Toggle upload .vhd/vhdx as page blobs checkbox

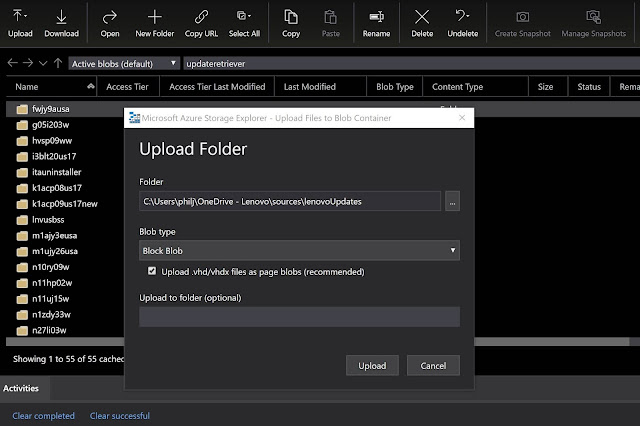pyautogui.click(x=152, y=271)
